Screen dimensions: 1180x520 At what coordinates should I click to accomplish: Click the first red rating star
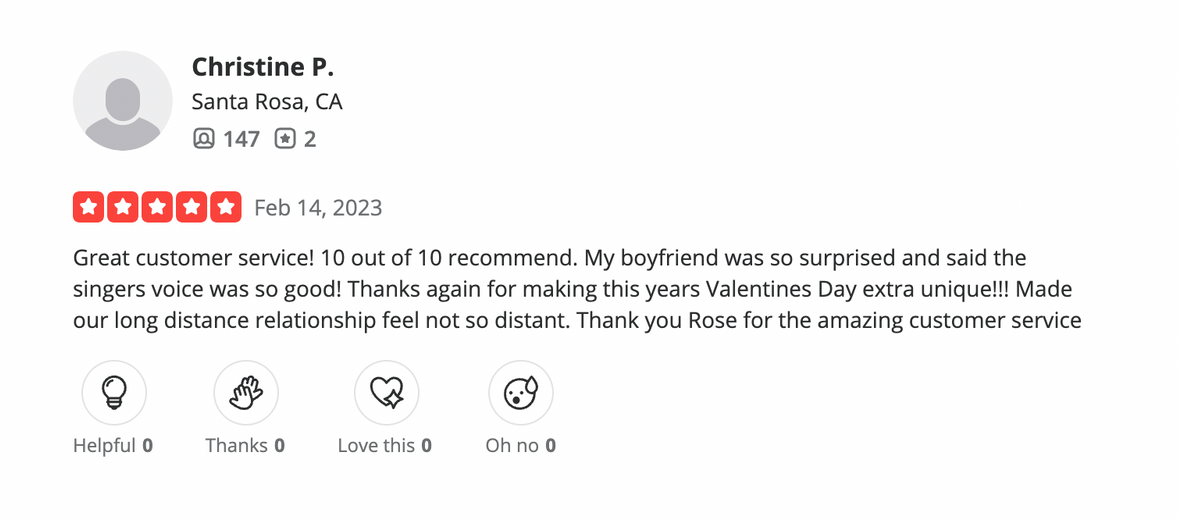tap(88, 207)
